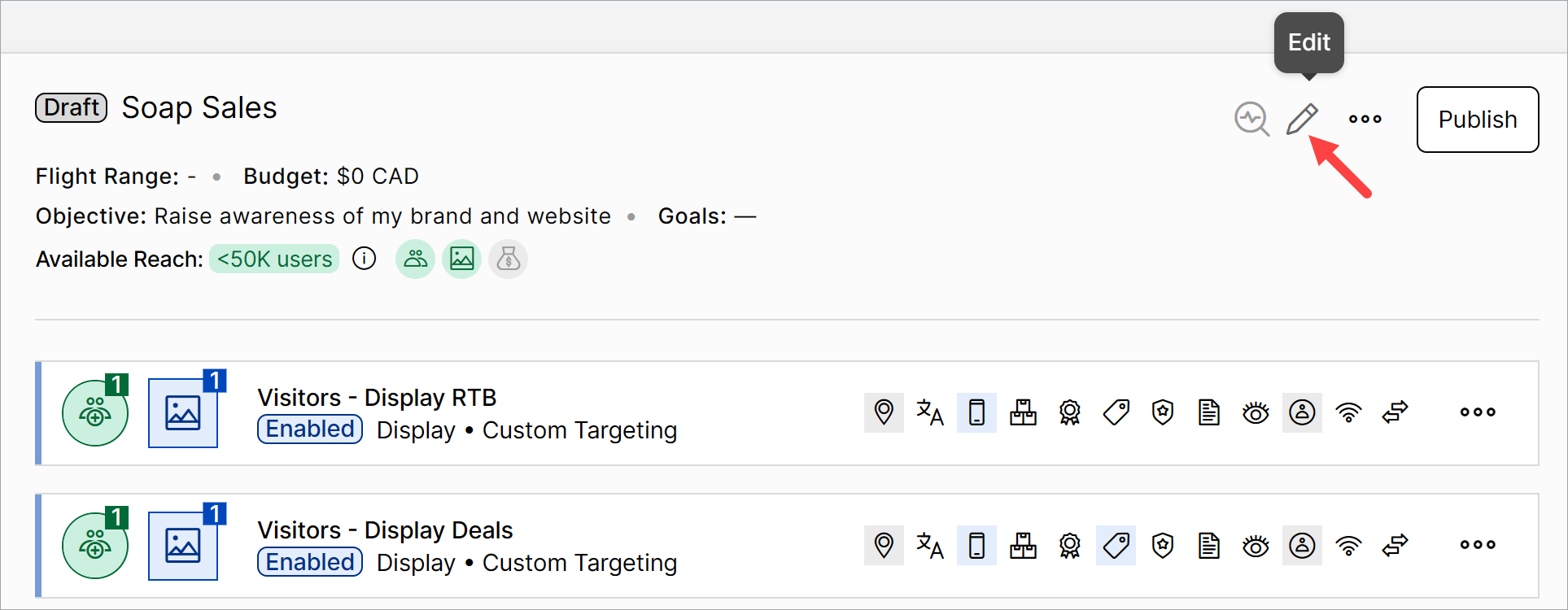Screen dimensions: 1568x610
Task: Click the Edit pencil icon for Soap Sales
Action: pyautogui.click(x=1302, y=120)
